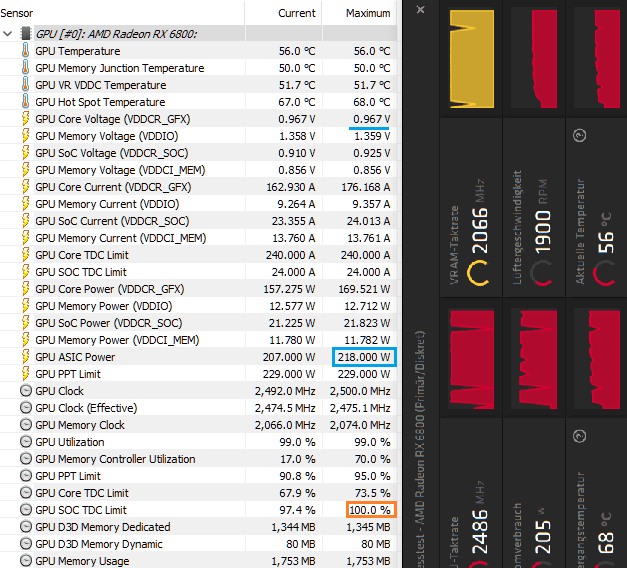Click the thermometer icon beside GPU VR VDDC Temperature
This screenshot has width=627, height=568.
25,85
